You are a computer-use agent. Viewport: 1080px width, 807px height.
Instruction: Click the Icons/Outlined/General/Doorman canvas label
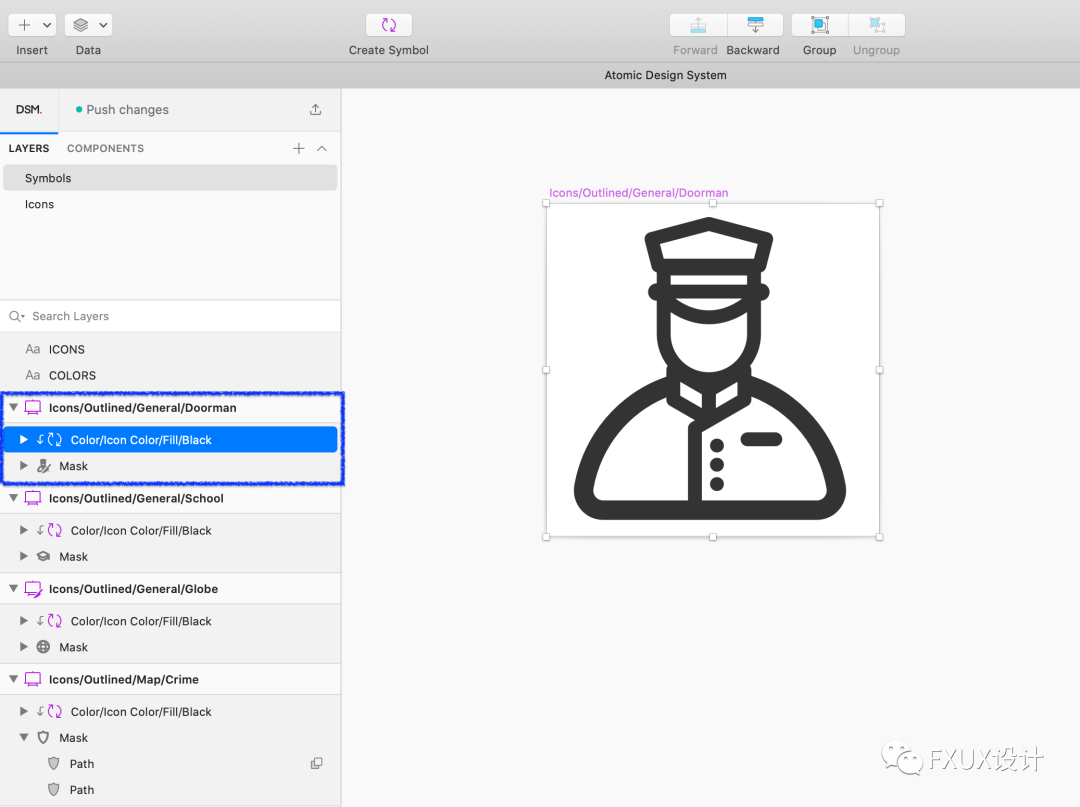[638, 193]
